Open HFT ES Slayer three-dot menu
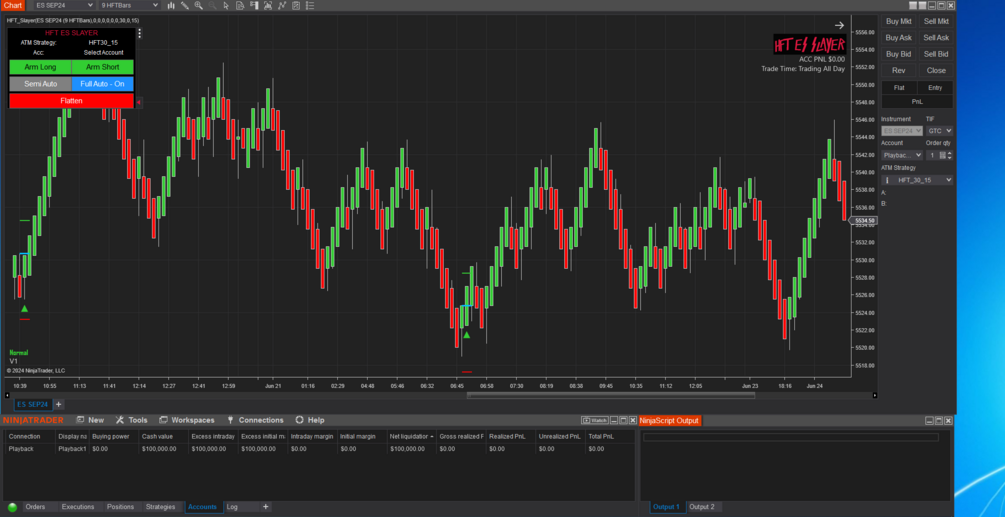Viewport: 1005px width, 517px height. pyautogui.click(x=140, y=33)
